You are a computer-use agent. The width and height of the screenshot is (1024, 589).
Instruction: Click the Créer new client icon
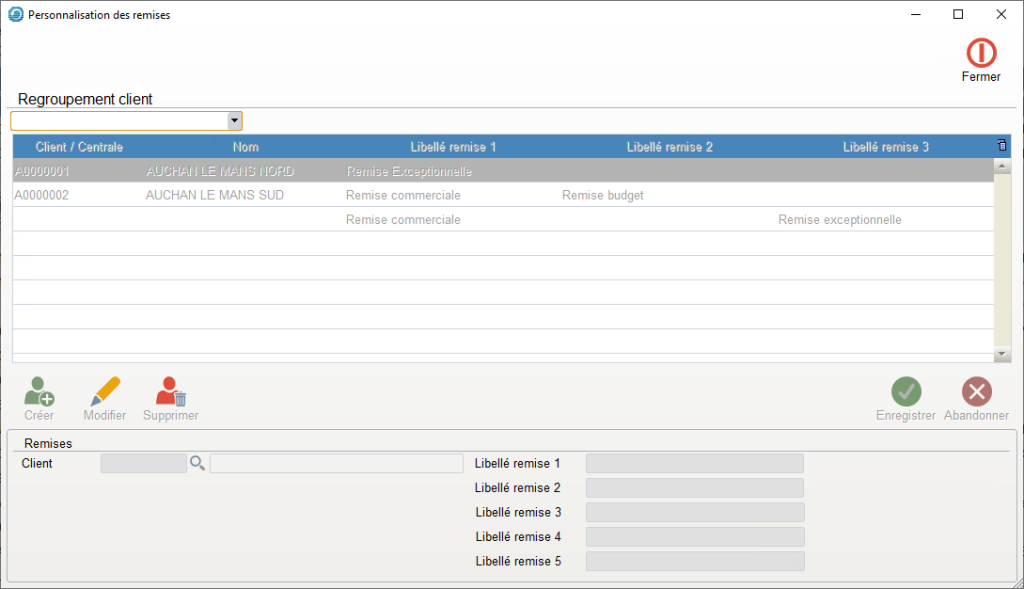[x=39, y=392]
